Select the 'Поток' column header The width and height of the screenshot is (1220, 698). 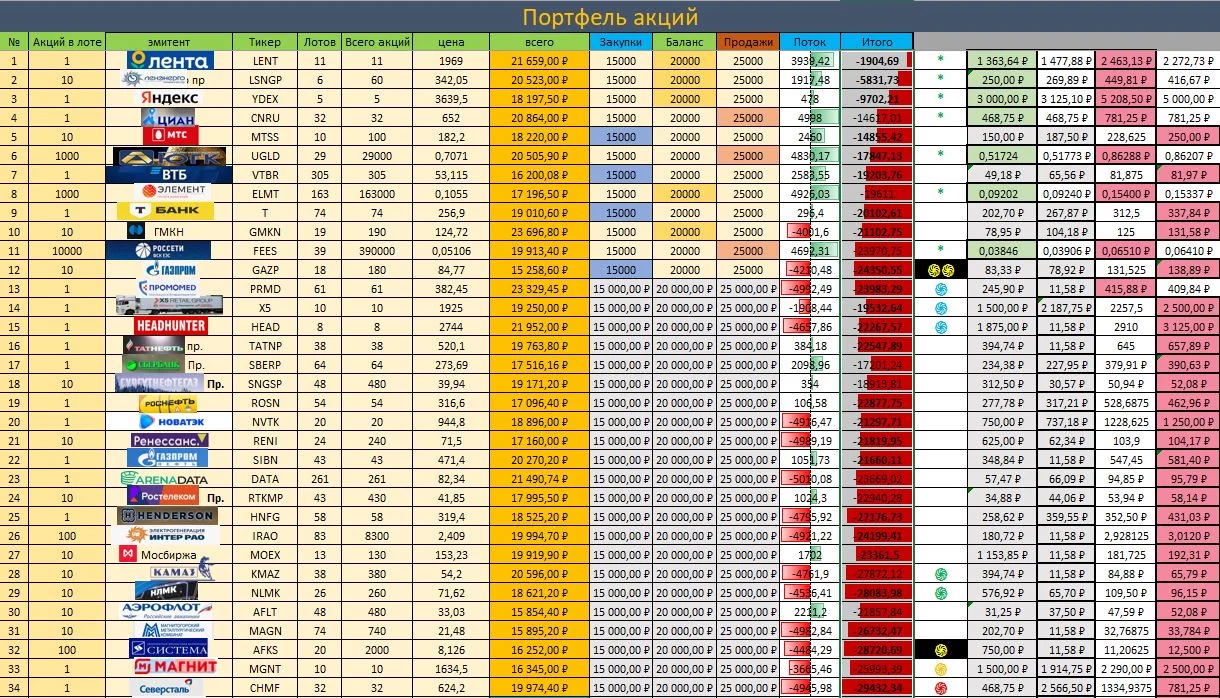[810, 42]
